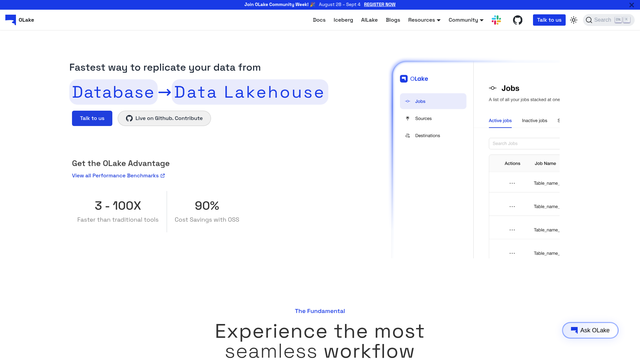Click the search magnifier icon
Image resolution: width=640 pixels, height=360 pixels.
click(589, 20)
